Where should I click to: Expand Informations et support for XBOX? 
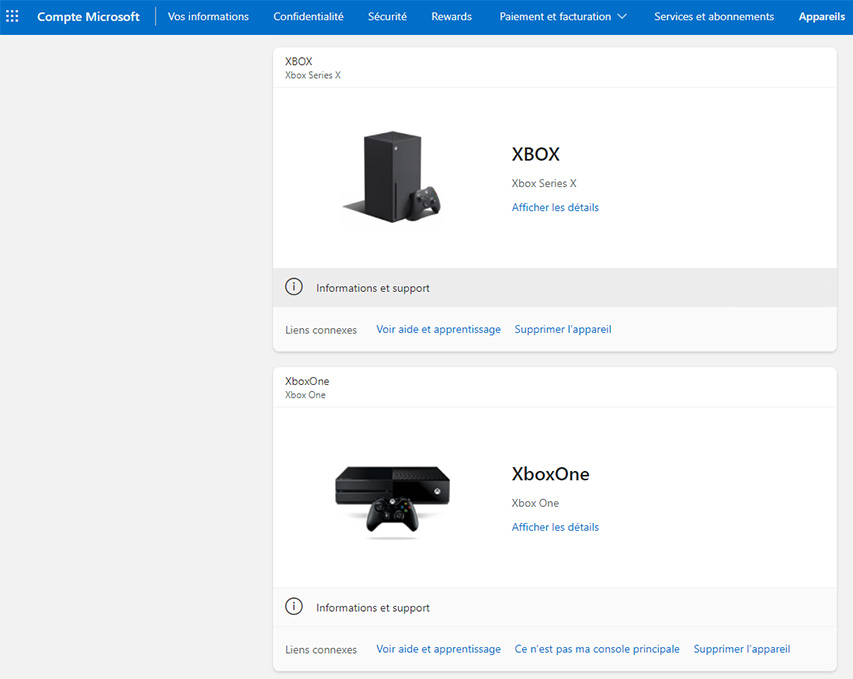(373, 288)
